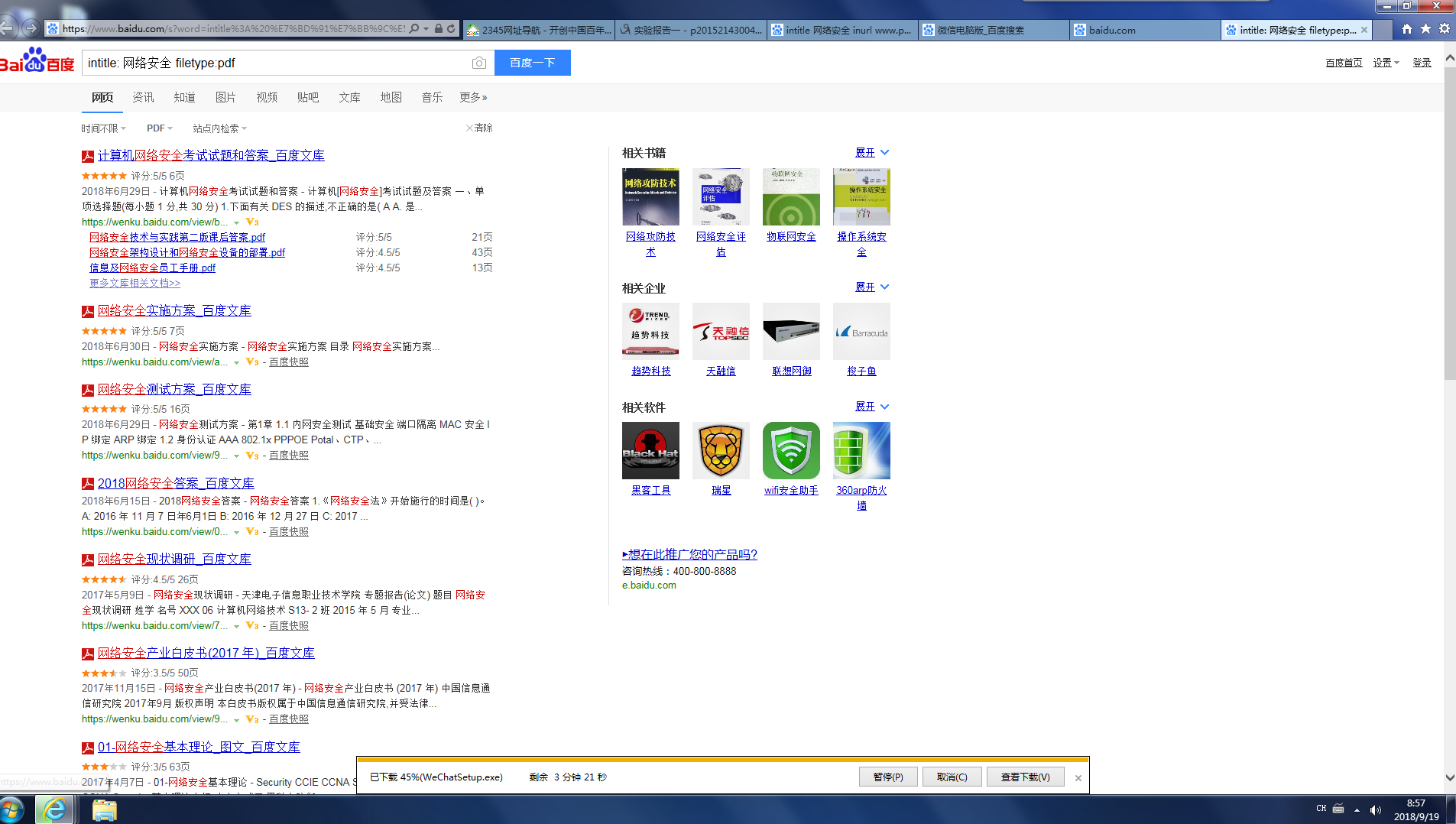Image resolution: width=1456 pixels, height=824 pixels.
Task: Click the Baidu logo
Action: coord(37,61)
